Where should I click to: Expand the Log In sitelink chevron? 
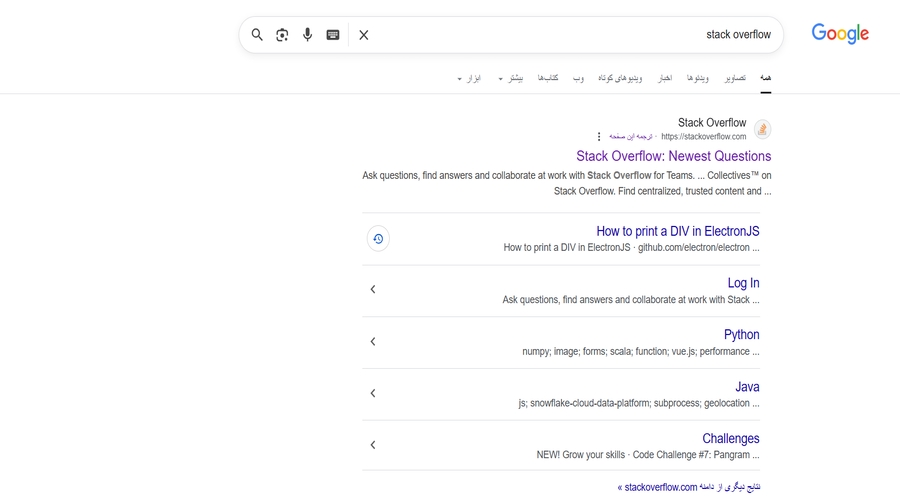tap(373, 290)
